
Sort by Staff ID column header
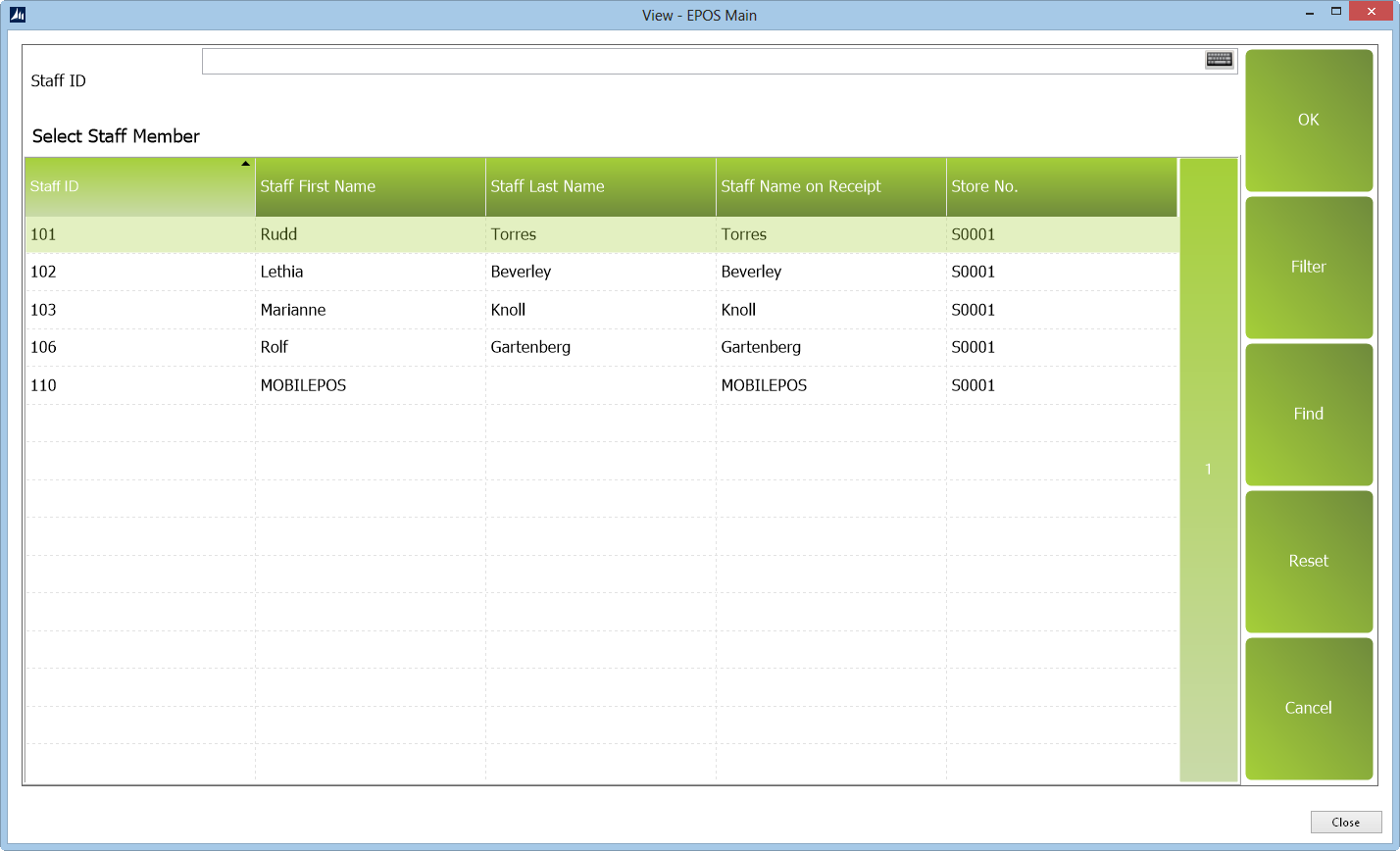[139, 186]
